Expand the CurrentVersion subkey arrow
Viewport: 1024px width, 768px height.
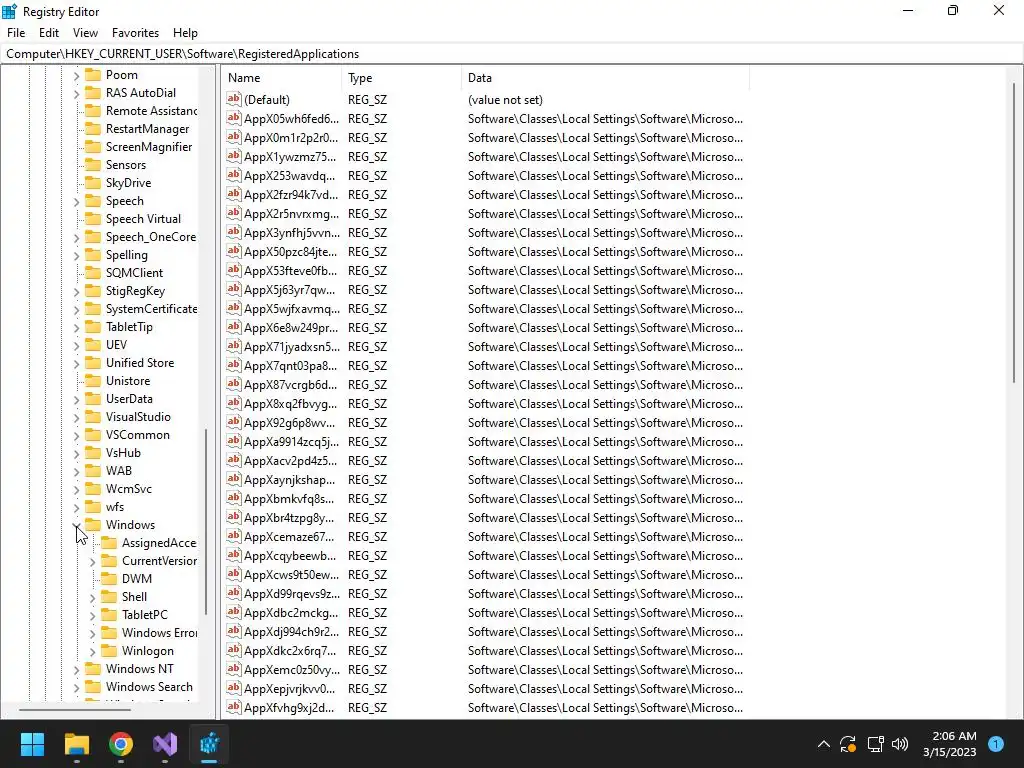pyautogui.click(x=92, y=562)
